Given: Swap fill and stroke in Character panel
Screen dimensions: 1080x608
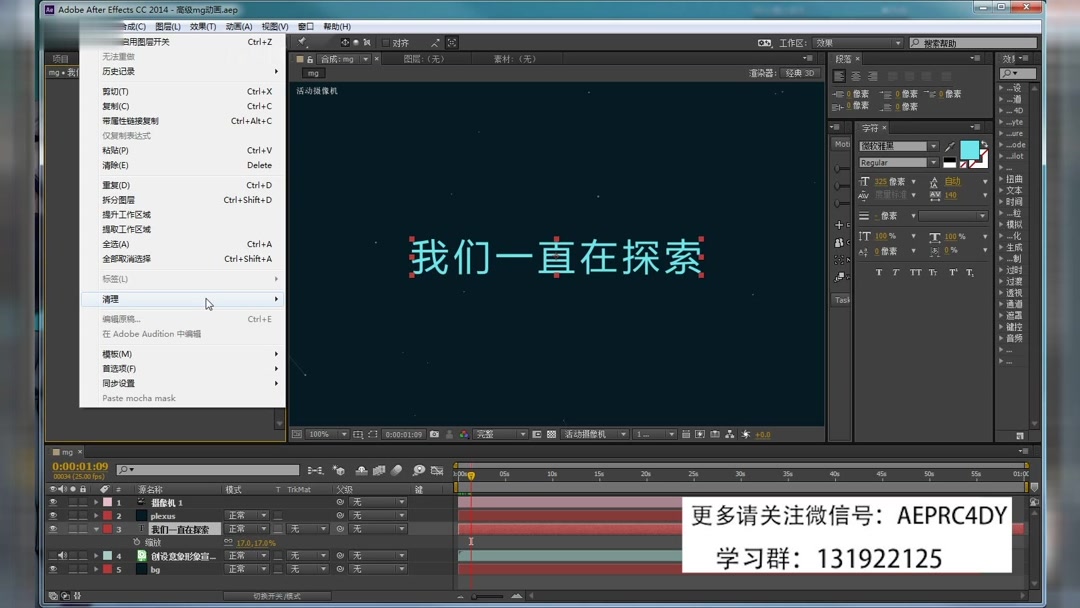Looking at the screenshot, I should pos(985,144).
